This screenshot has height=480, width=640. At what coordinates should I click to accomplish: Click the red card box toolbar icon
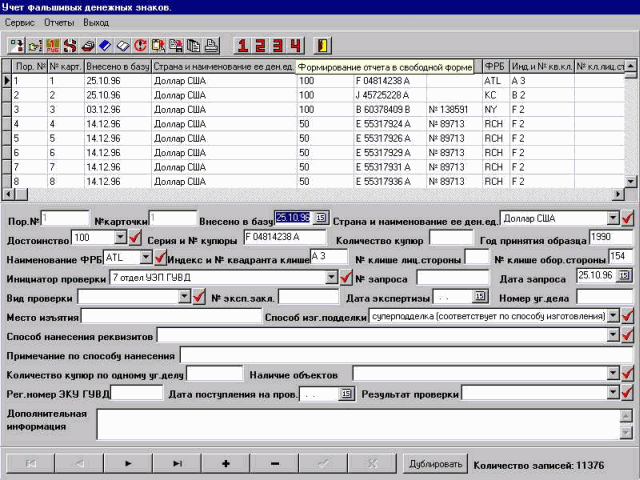pyautogui.click(x=87, y=45)
